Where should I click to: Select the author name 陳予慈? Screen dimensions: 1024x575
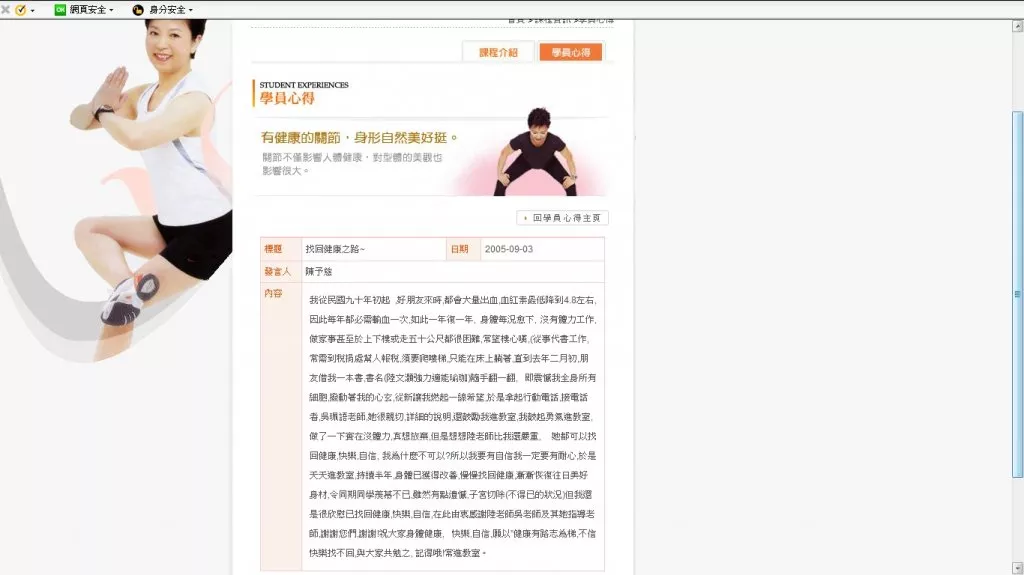point(319,271)
